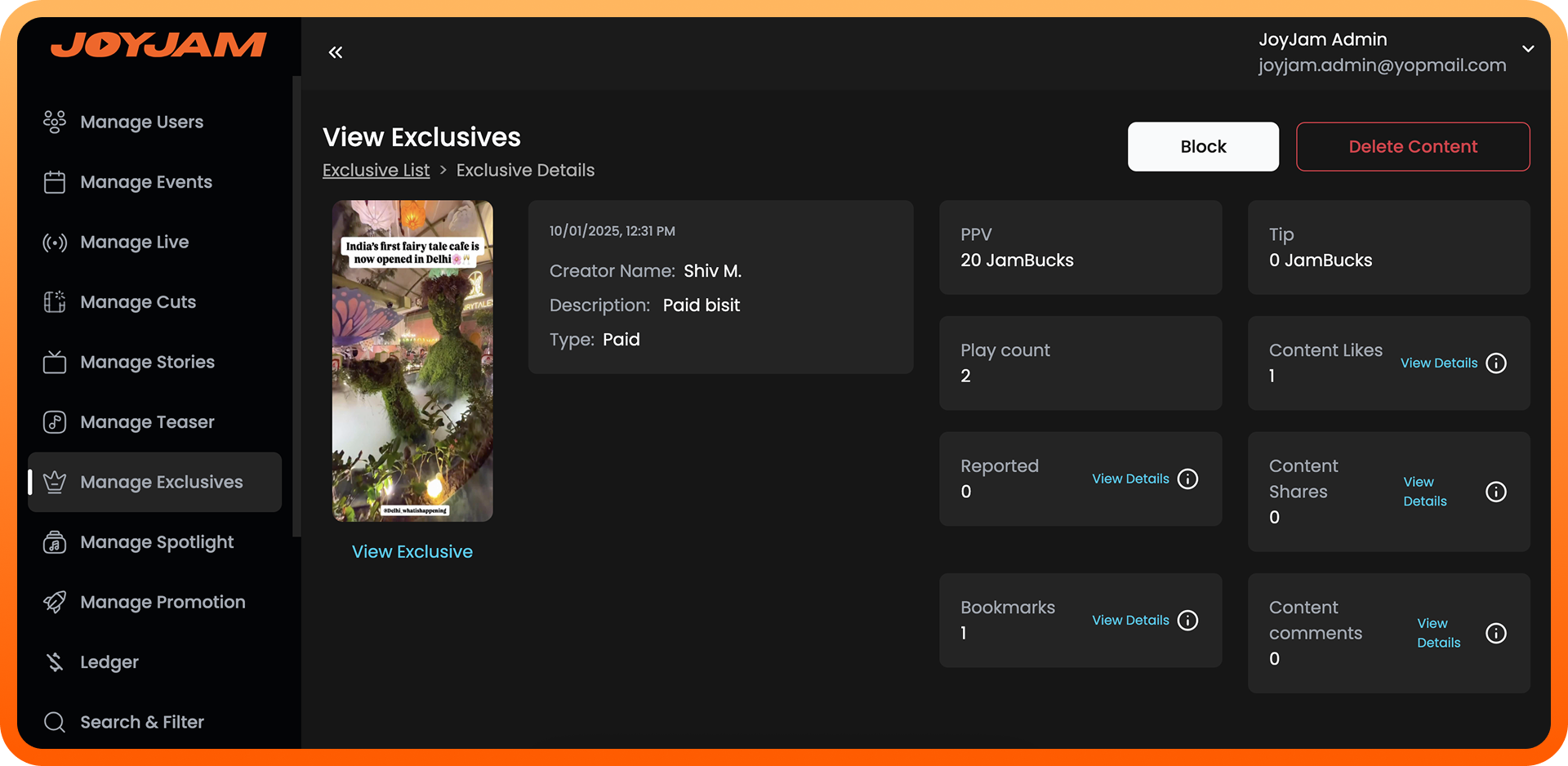The height and width of the screenshot is (766, 1568).
Task: Go back to Exclusive List breadcrumb
Action: point(376,170)
